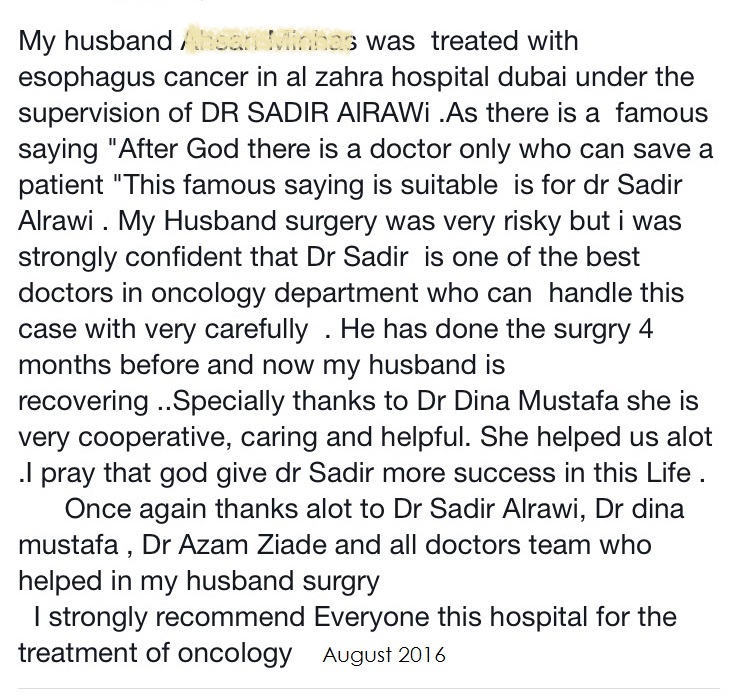
Task: Click the phrase 'treatment of oncology'
Action: pyautogui.click(x=155, y=654)
